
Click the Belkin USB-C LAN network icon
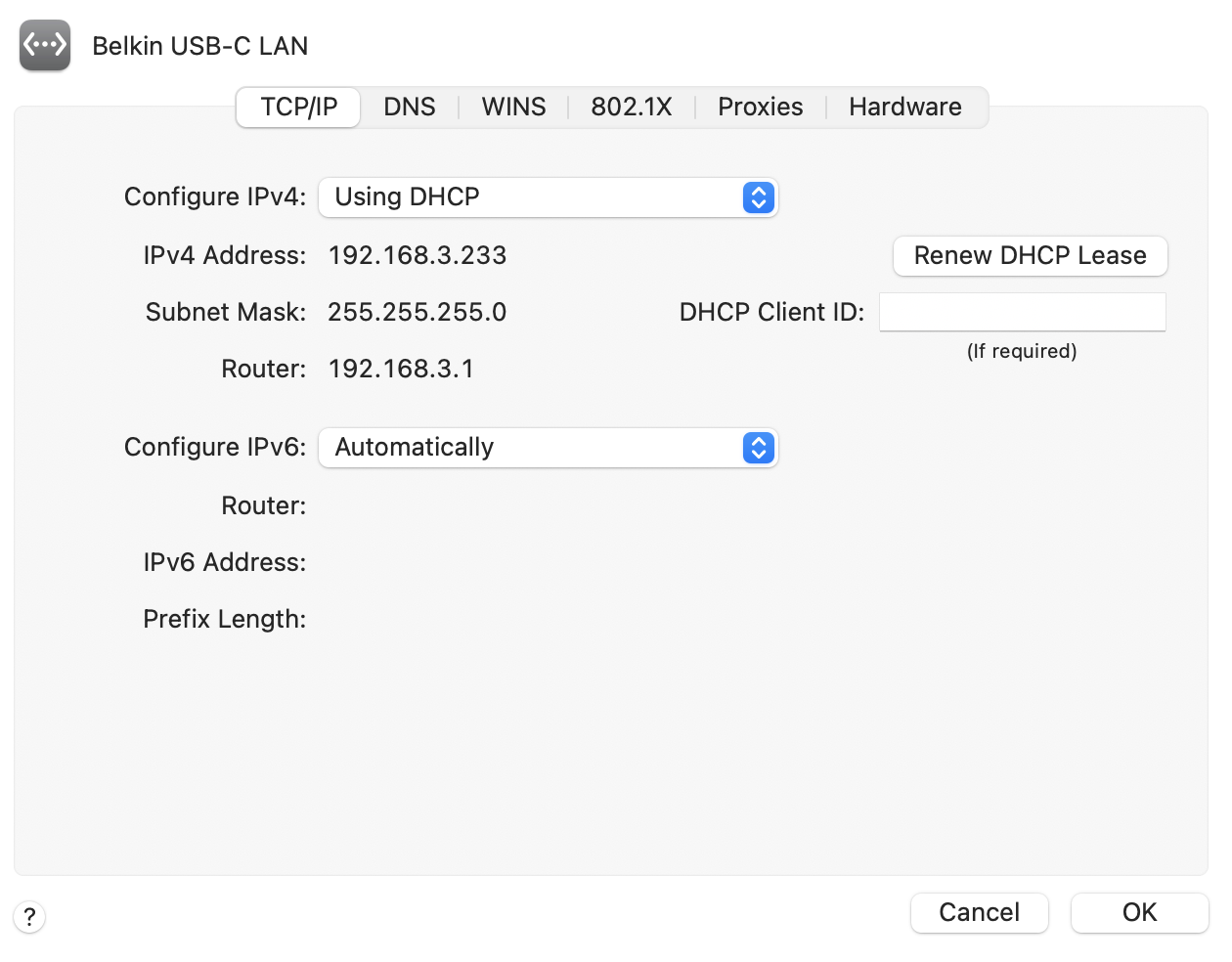click(45, 45)
